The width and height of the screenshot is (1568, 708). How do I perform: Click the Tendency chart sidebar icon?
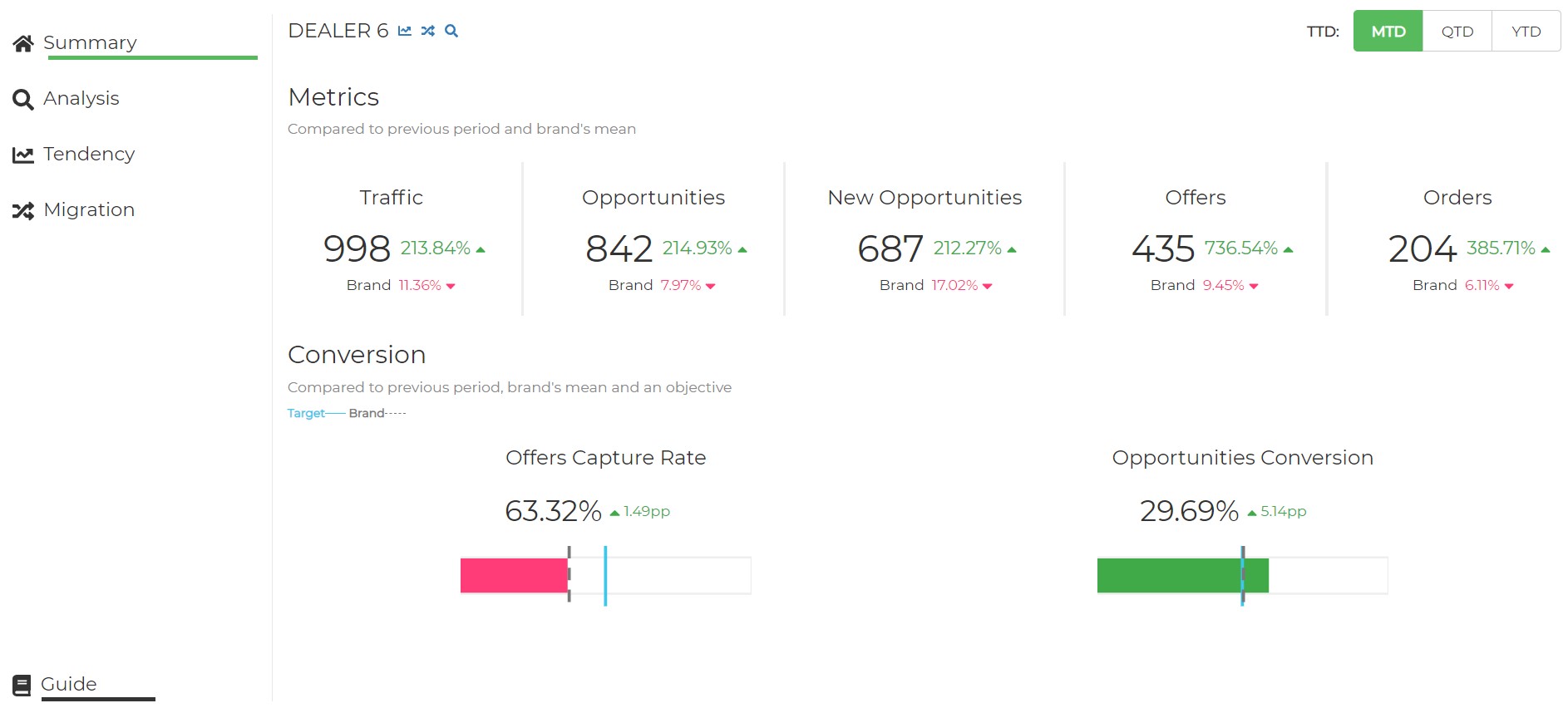23,155
